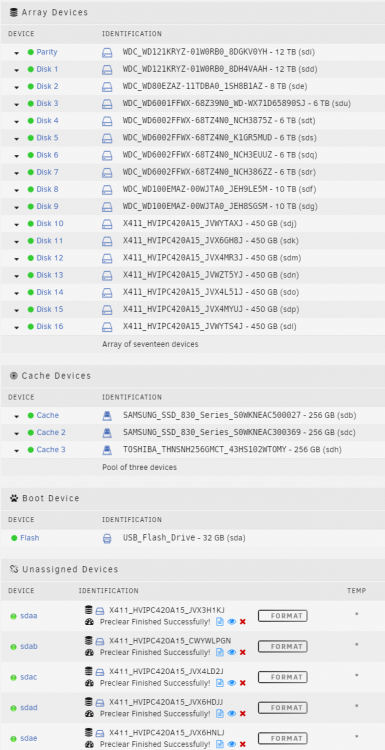Expand the Disk 14 dropdown arrow
The image size is (385, 750).
(x=17, y=293)
